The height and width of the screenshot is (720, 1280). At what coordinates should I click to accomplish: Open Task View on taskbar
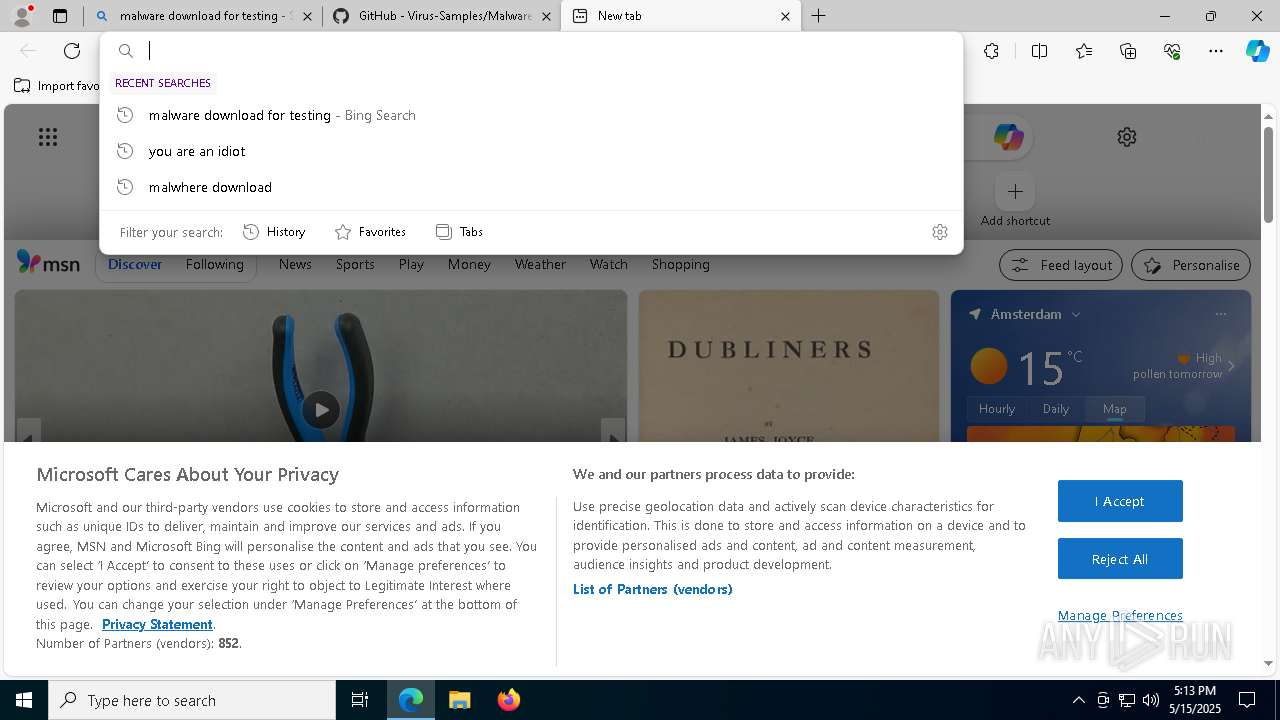(360, 700)
